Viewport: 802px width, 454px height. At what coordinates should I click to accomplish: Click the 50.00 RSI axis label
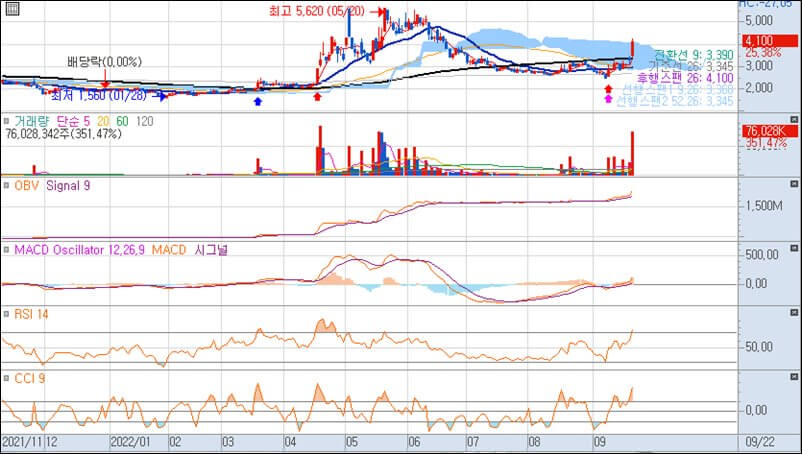coord(759,347)
